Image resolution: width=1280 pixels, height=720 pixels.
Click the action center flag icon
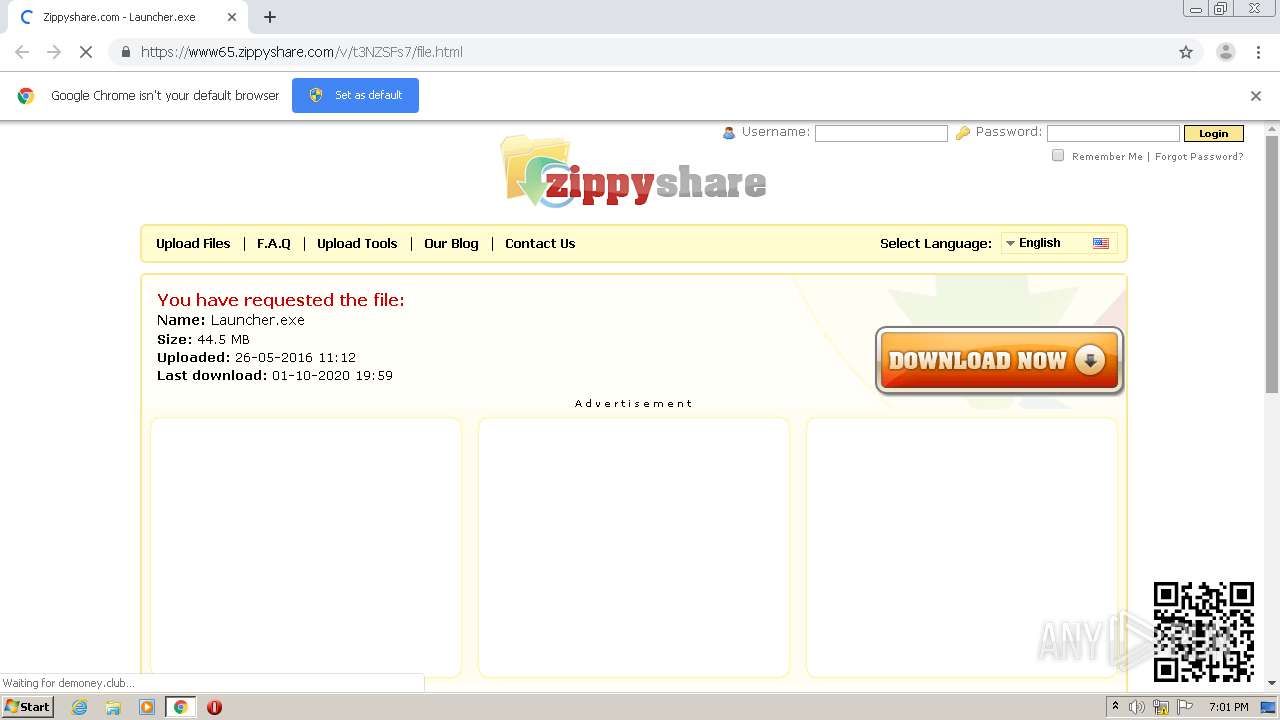pos(1184,707)
